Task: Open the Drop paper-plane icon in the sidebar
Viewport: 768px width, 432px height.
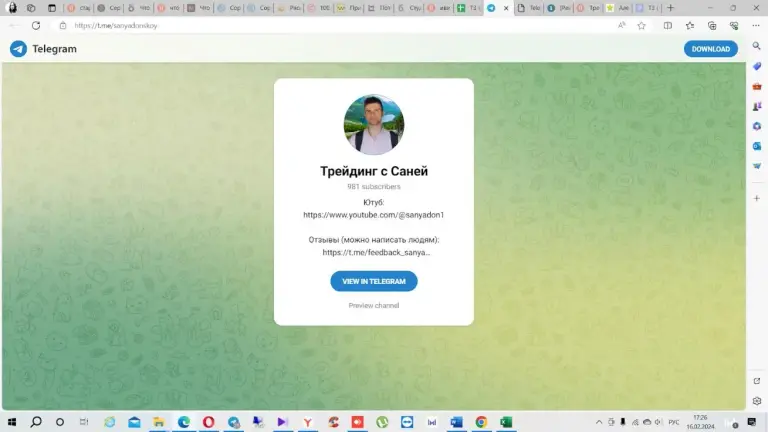Action: (757, 166)
